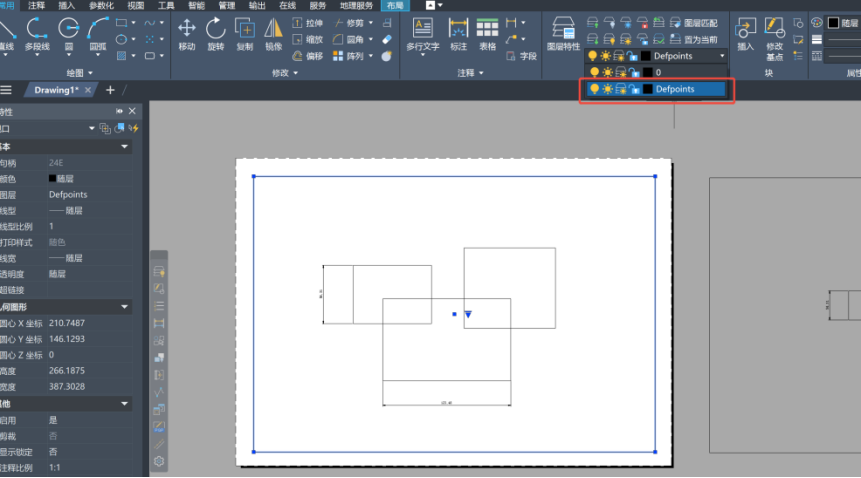Open the View (视图) ribbon tab
861x478 pixels.
(x=136, y=5)
